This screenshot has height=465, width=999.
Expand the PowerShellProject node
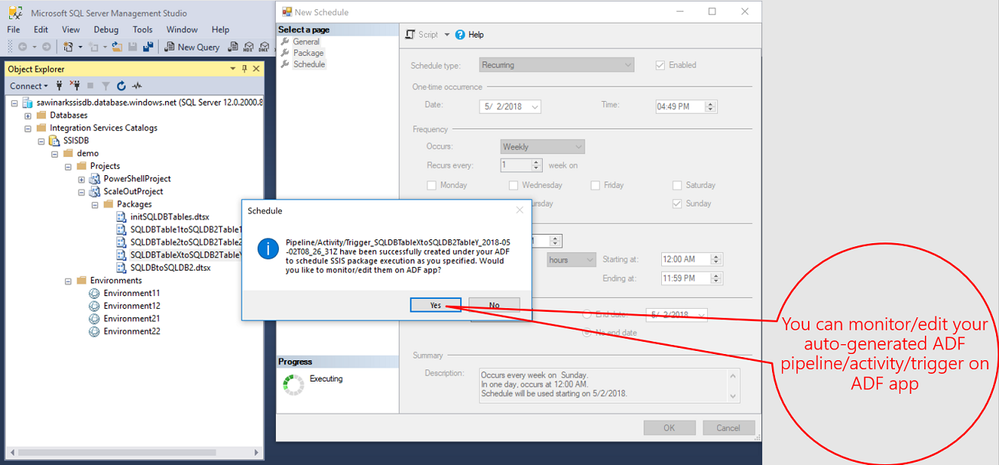82,179
